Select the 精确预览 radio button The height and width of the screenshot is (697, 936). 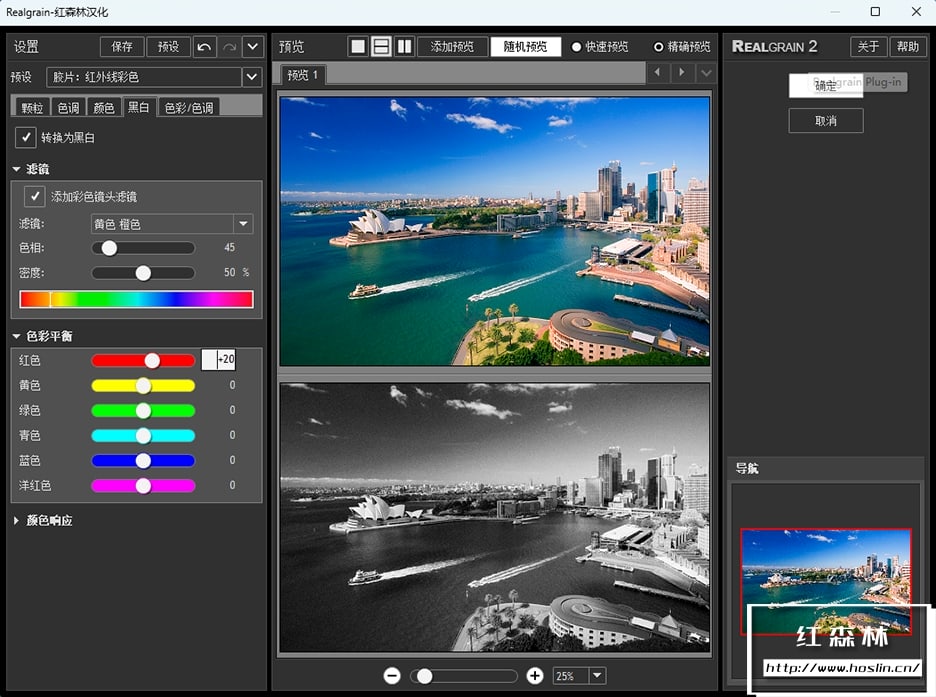point(658,47)
